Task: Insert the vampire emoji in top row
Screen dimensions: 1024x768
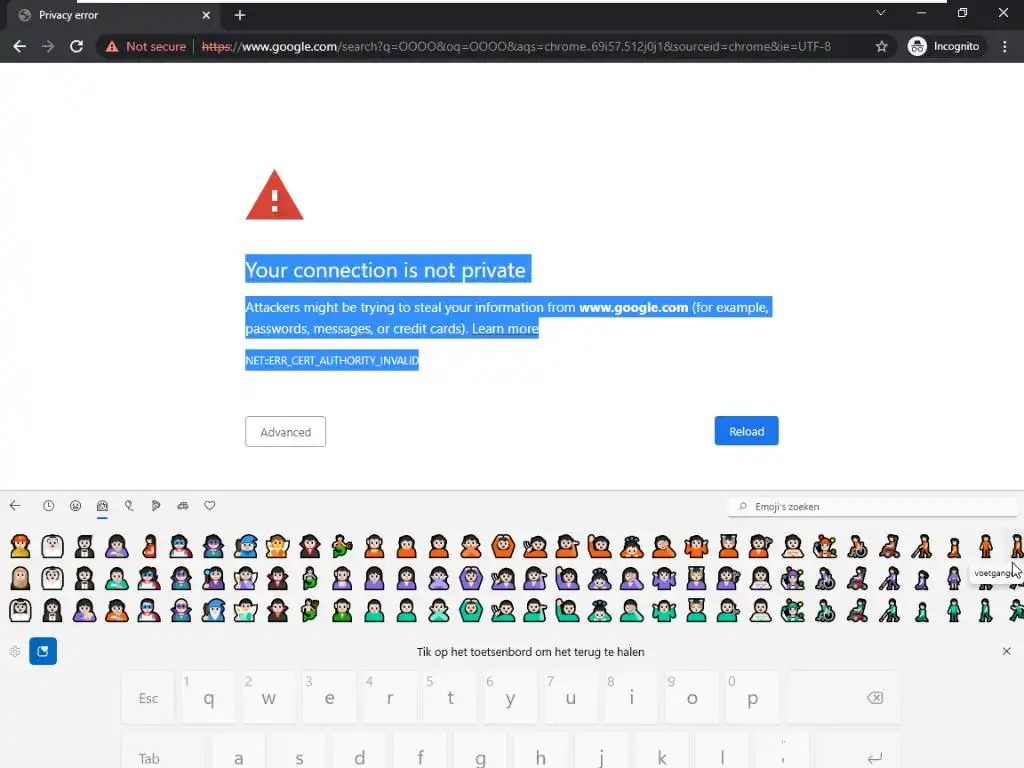Action: coord(310,546)
